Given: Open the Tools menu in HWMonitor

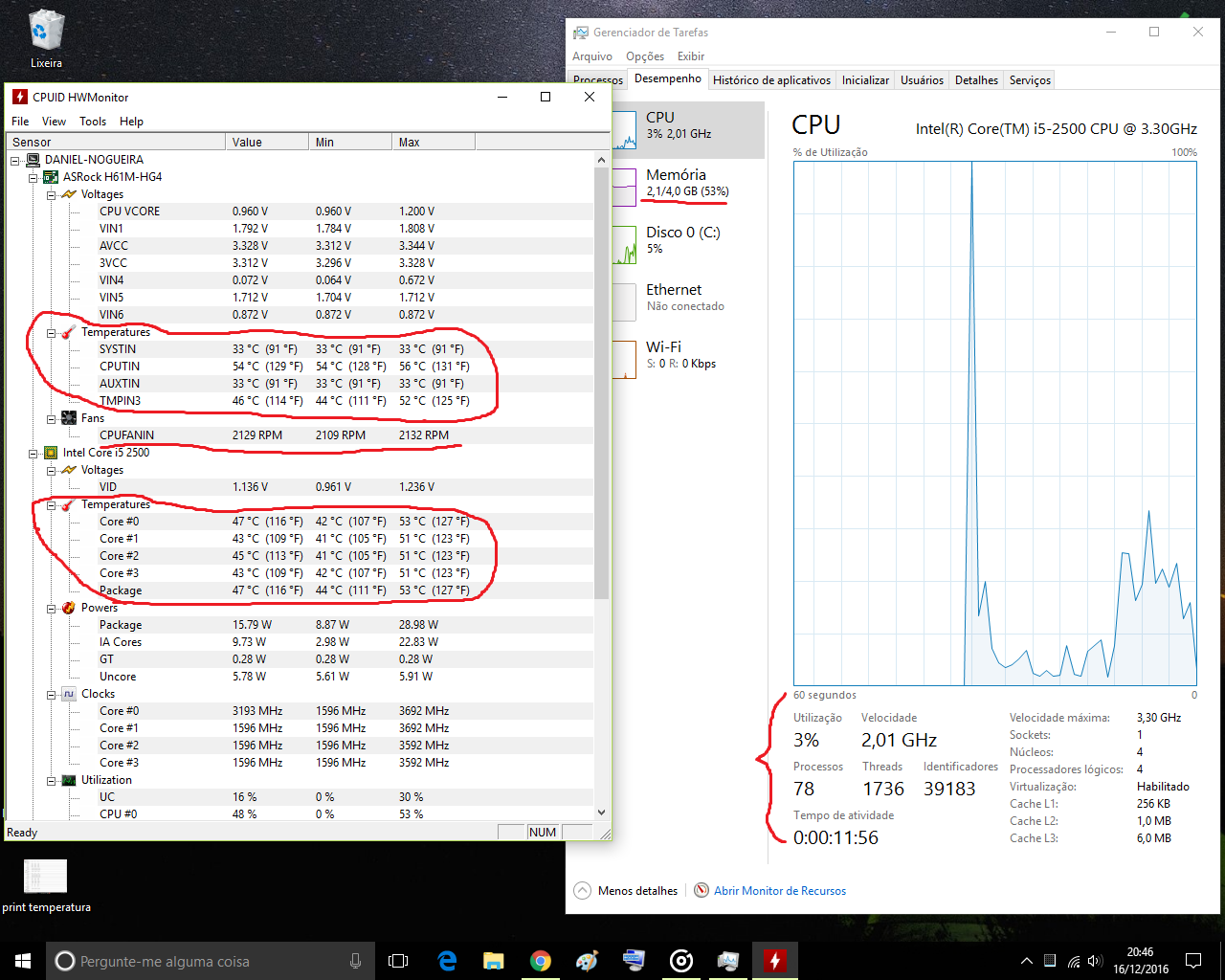Looking at the screenshot, I should (x=93, y=122).
